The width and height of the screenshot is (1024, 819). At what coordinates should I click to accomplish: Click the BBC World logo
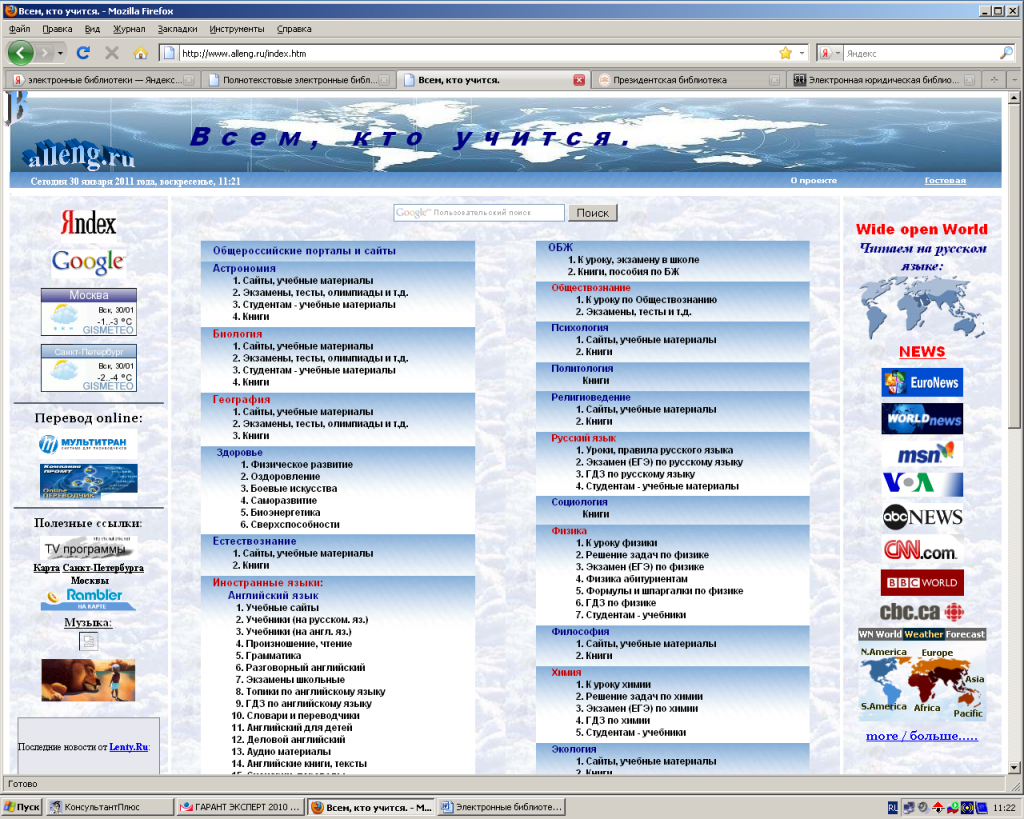[x=922, y=582]
